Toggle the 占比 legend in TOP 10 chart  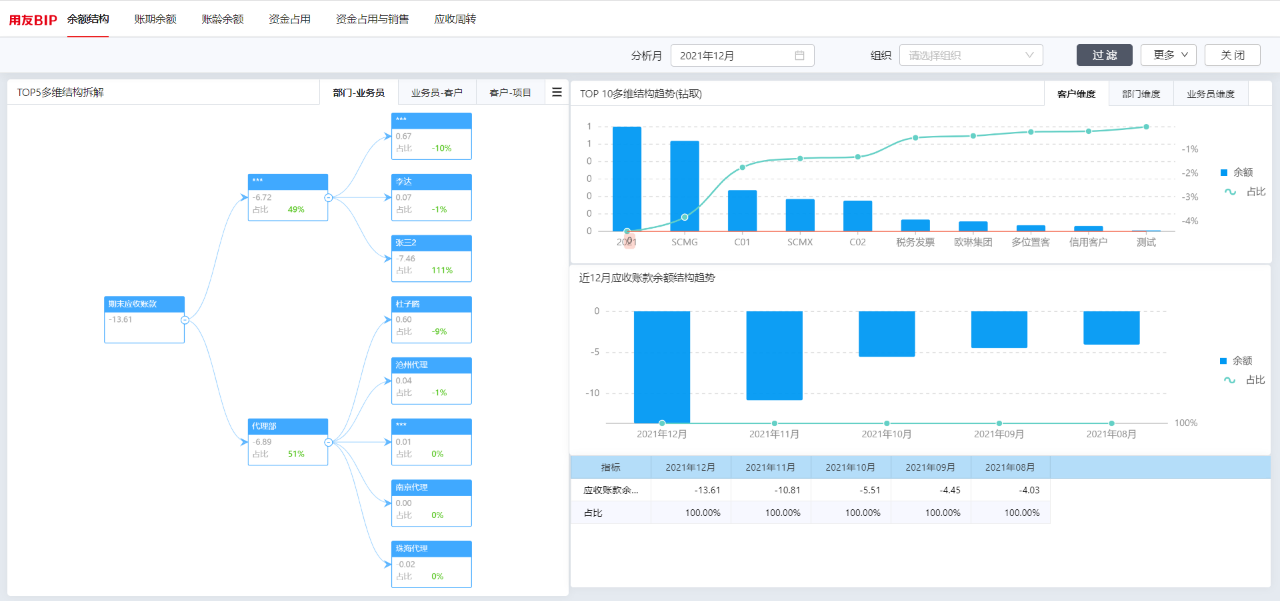pyautogui.click(x=1243, y=191)
